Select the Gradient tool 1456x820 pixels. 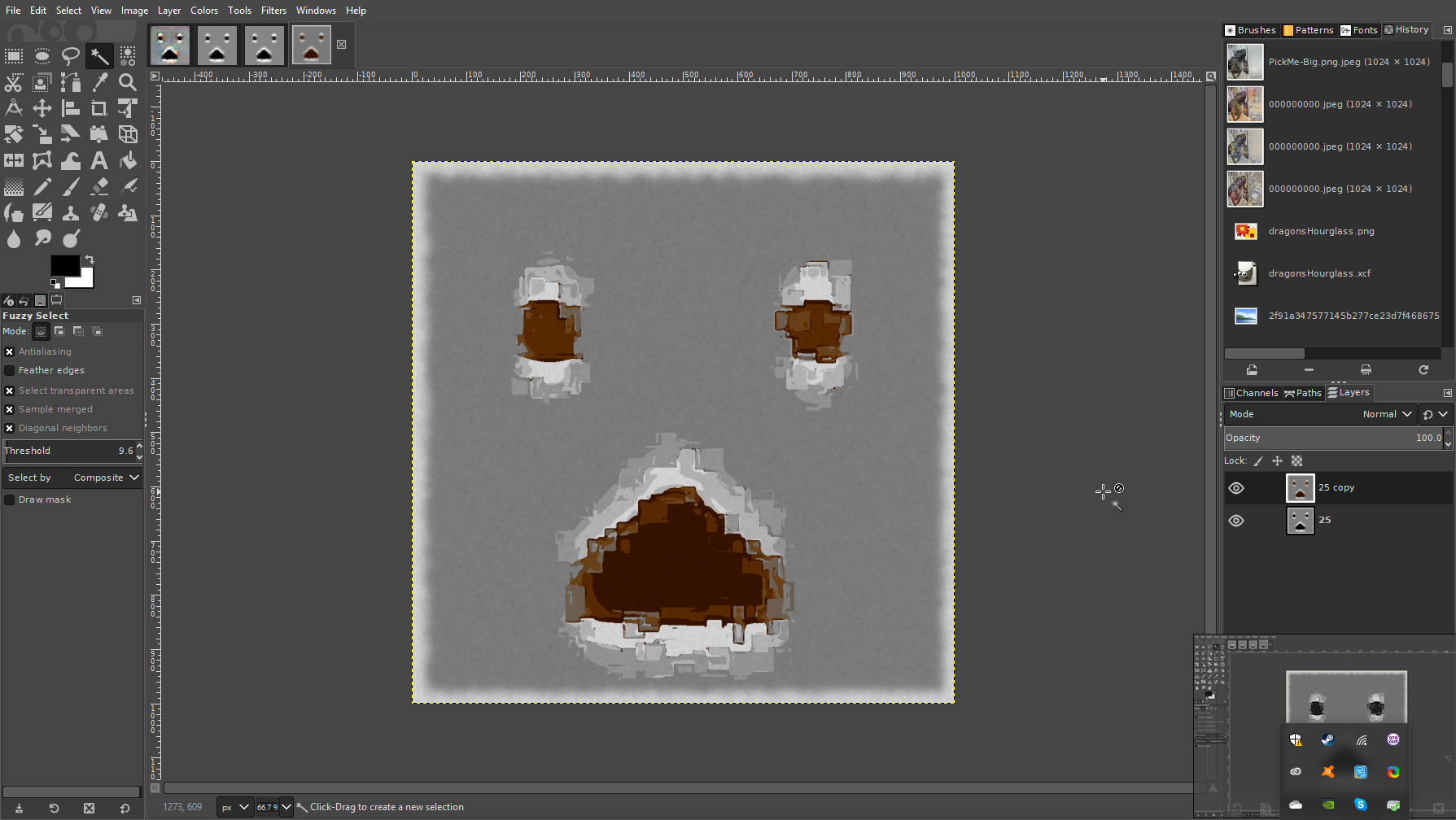tap(14, 186)
